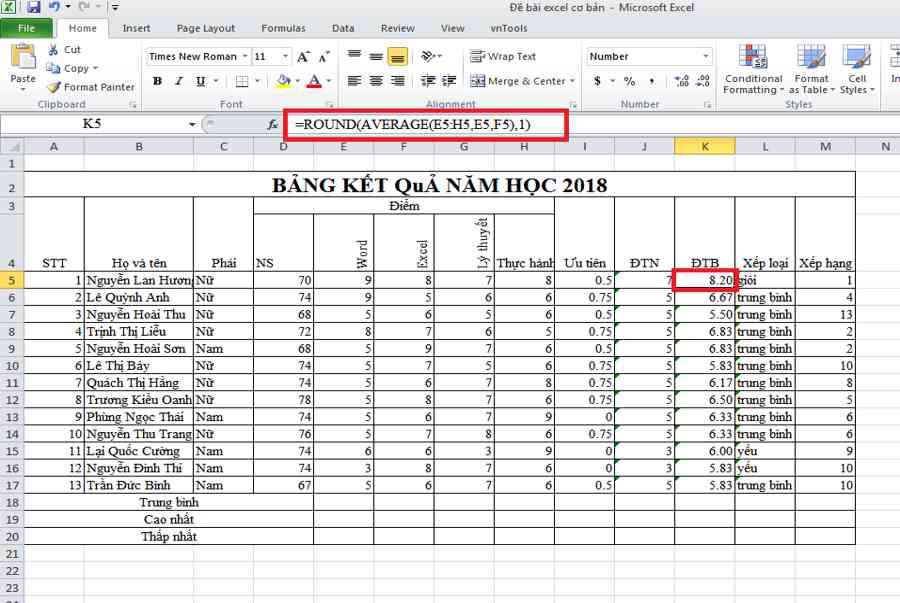Image resolution: width=900 pixels, height=603 pixels.
Task: Switch to the Page Layout tab
Action: [205, 28]
